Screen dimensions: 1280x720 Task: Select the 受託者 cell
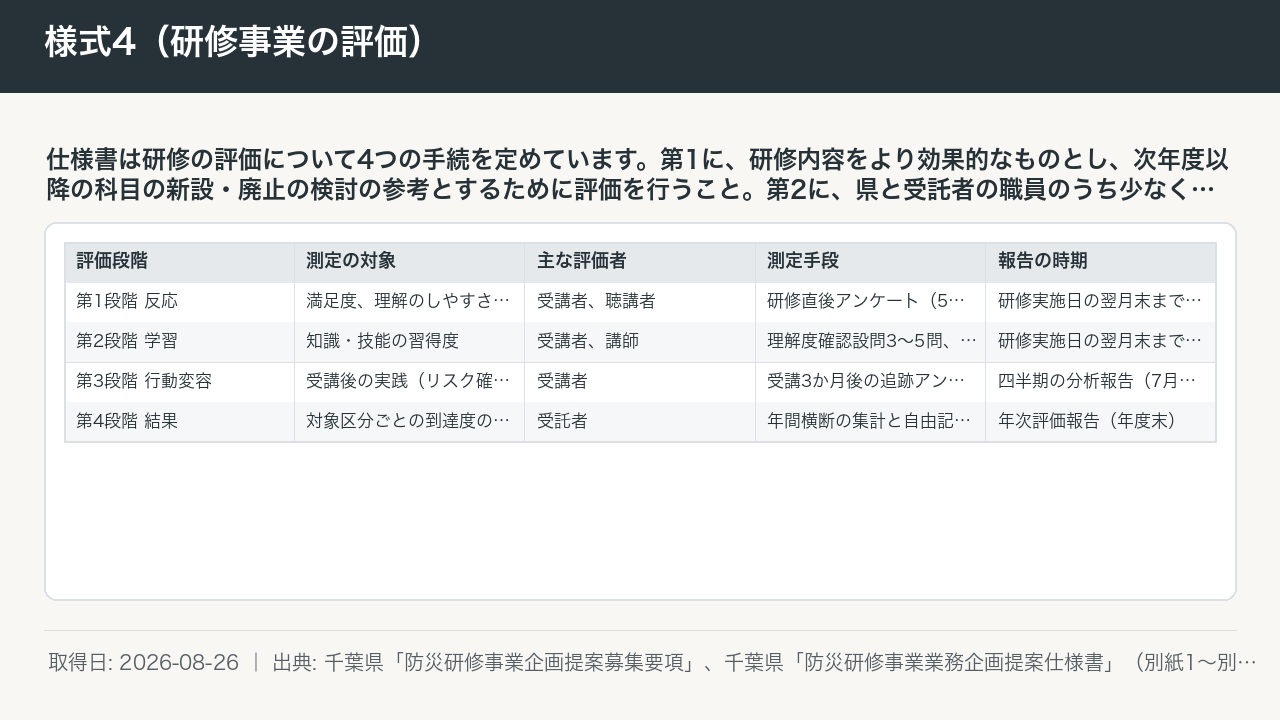coord(640,422)
